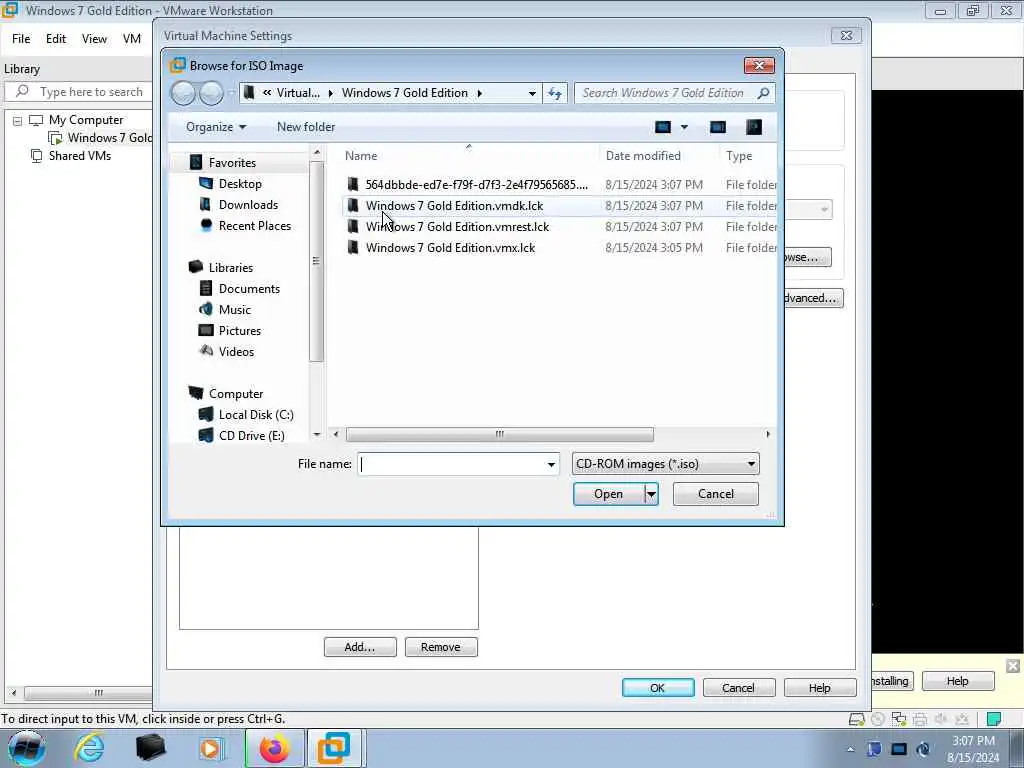Click the VMware Workstation taskbar icon
The width and height of the screenshot is (1024, 768).
tap(334, 748)
